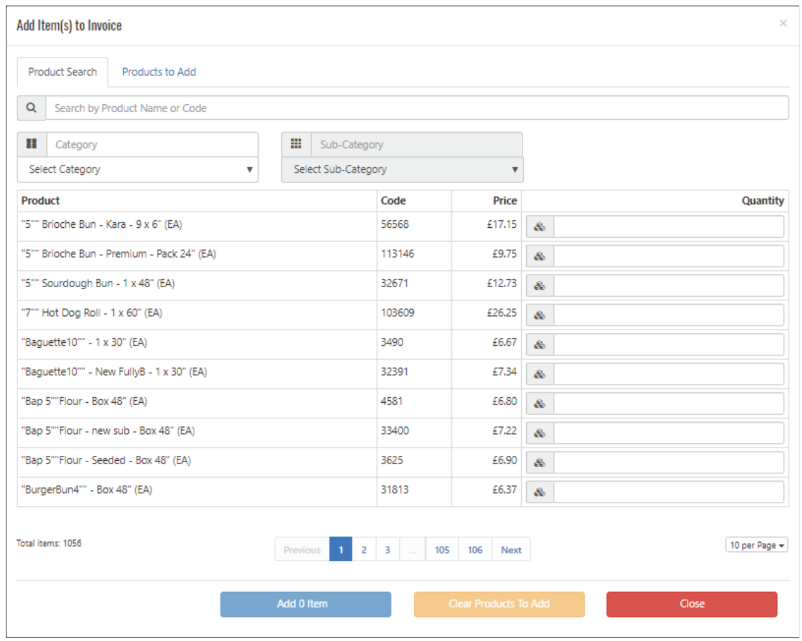The height and width of the screenshot is (641, 802).
Task: Click the Next page link
Action: [511, 550]
